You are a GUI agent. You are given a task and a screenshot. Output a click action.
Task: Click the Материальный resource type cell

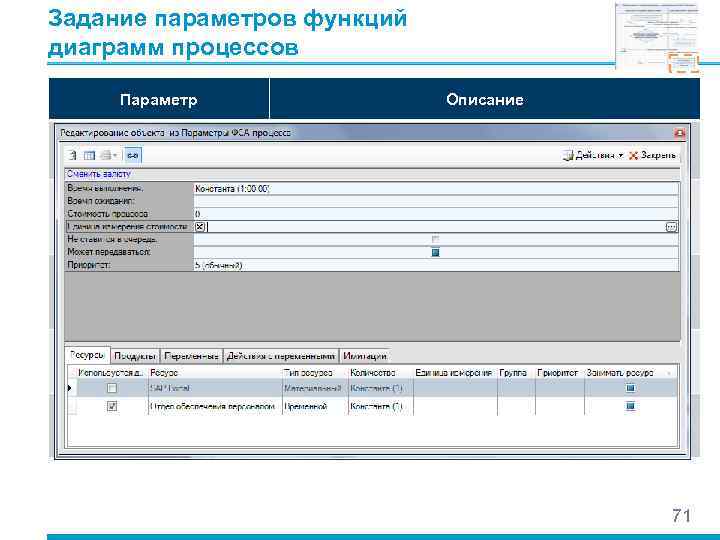click(315, 388)
